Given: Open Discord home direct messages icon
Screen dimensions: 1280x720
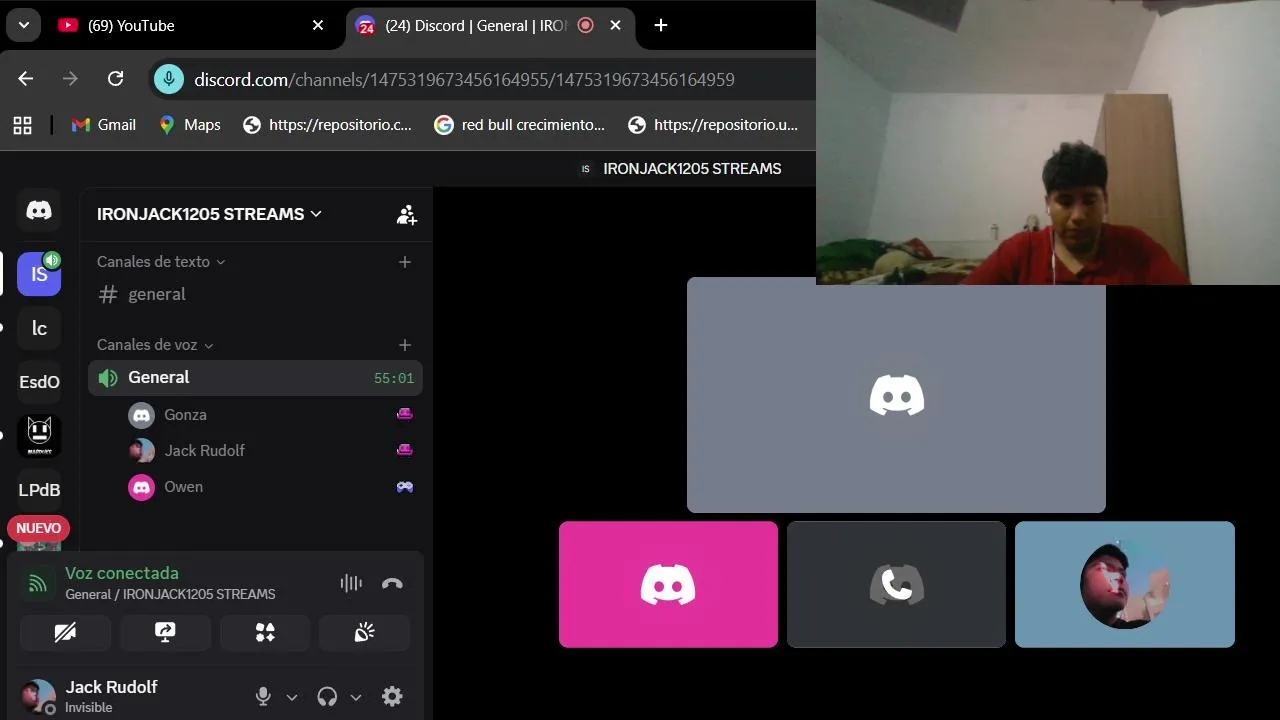Looking at the screenshot, I should (39, 210).
